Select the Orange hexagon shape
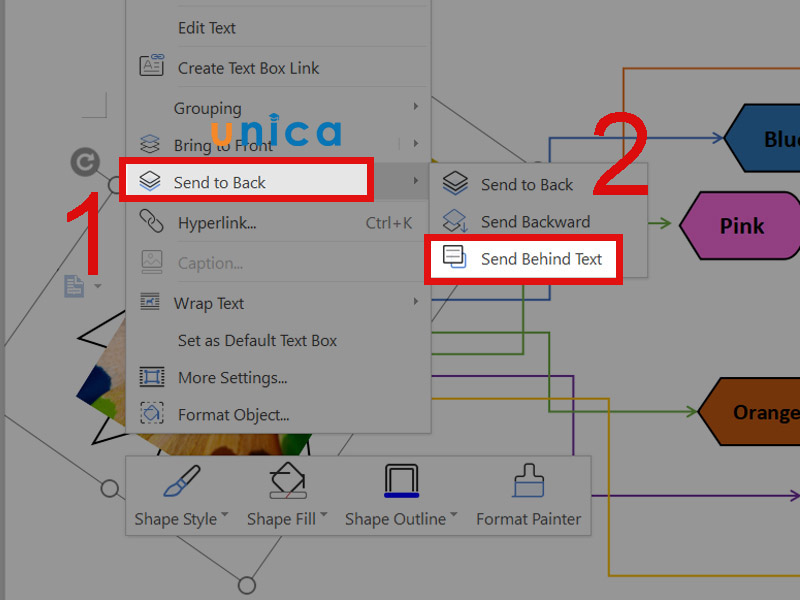 750,411
